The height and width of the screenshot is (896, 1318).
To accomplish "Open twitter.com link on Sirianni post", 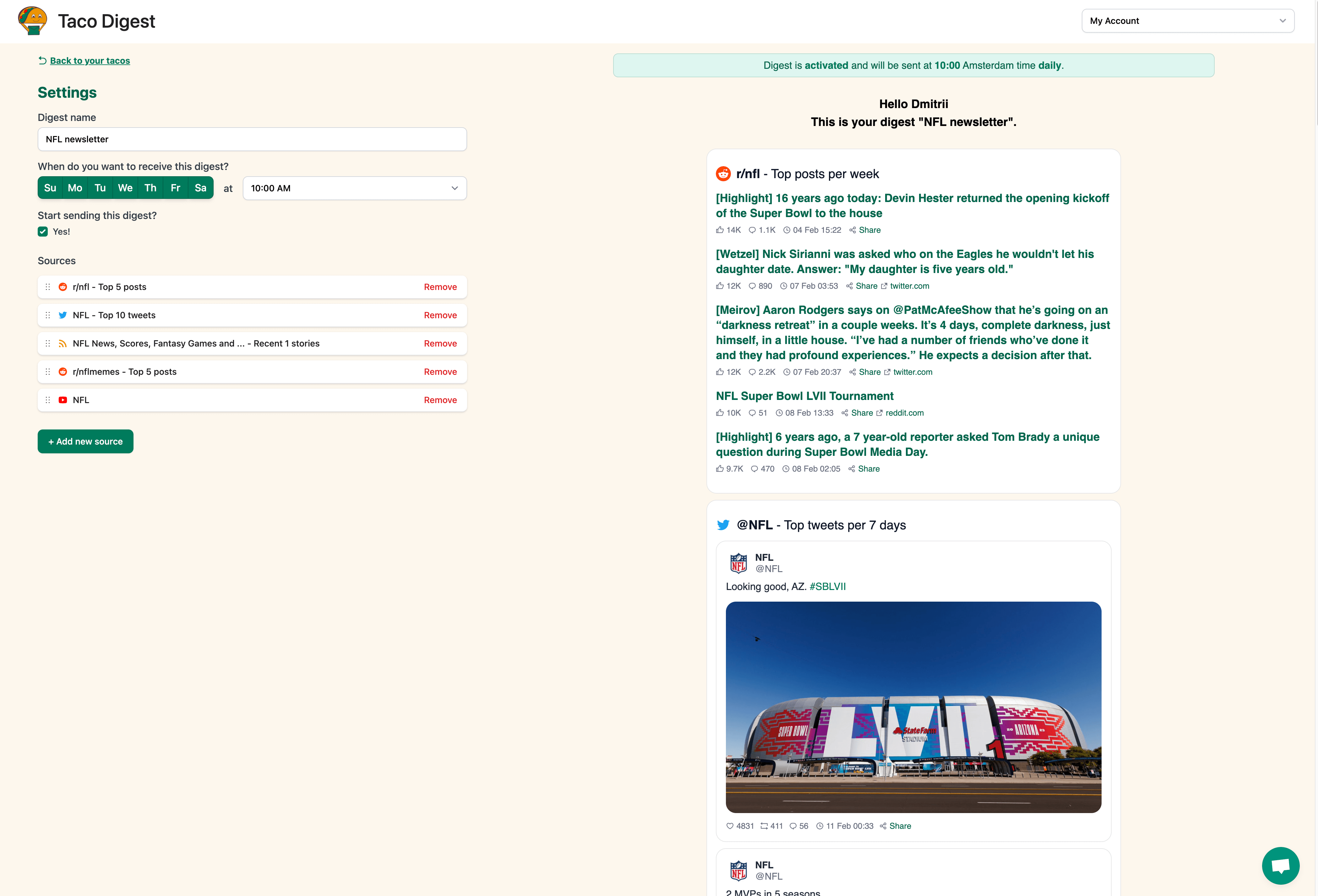I will tap(910, 286).
